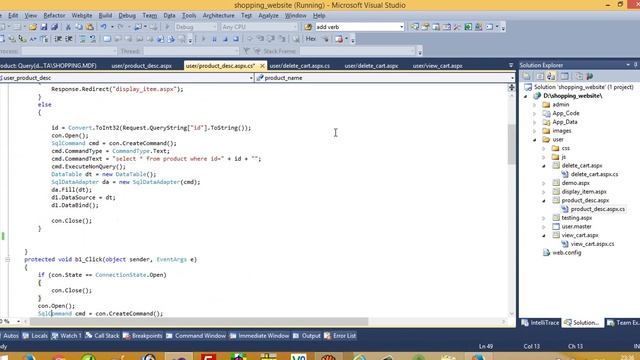Click the editor vertical scrollbar thumb
This screenshot has width=640, height=360.
click(511, 144)
